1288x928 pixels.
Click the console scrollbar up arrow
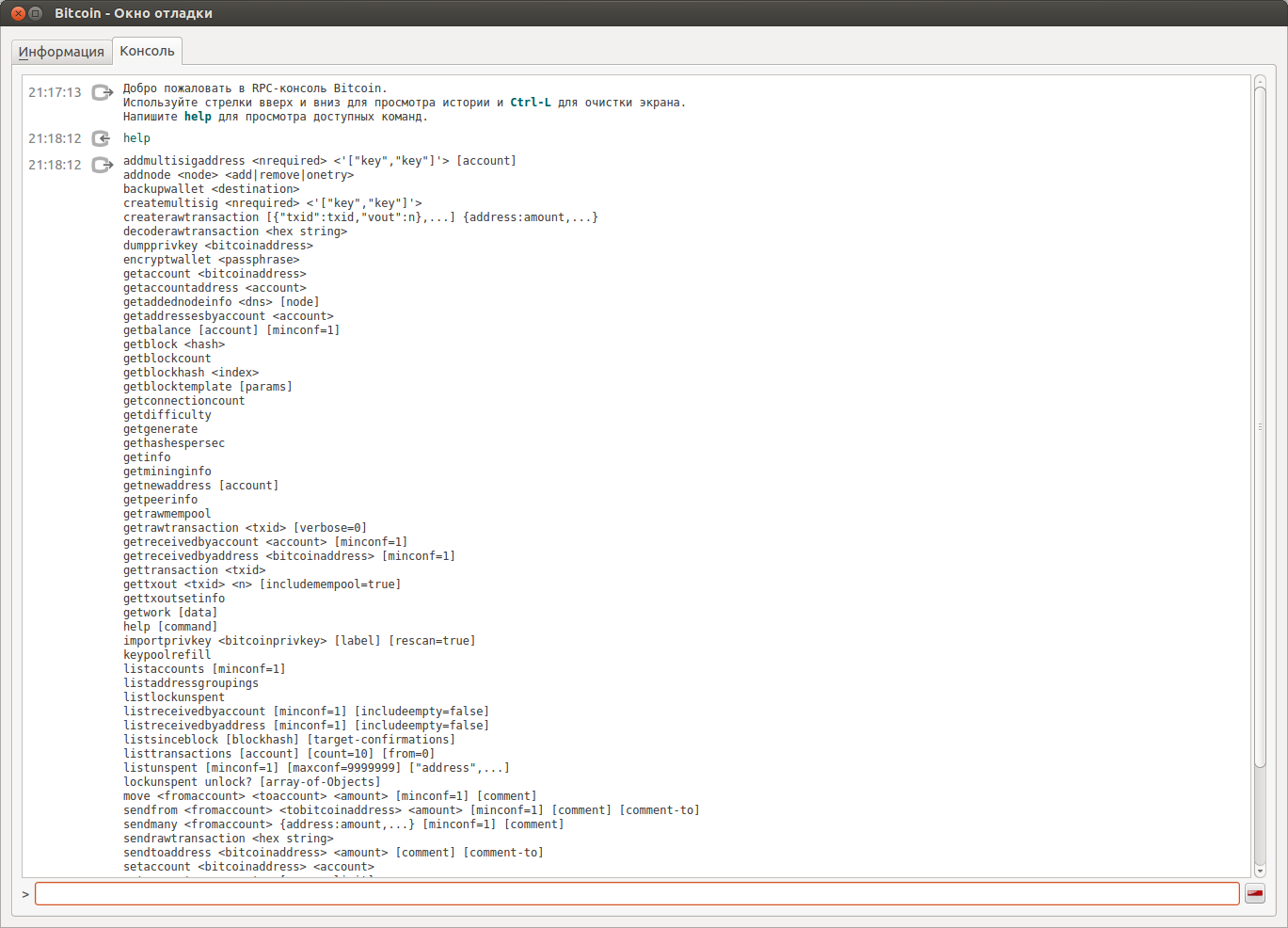tap(1260, 82)
